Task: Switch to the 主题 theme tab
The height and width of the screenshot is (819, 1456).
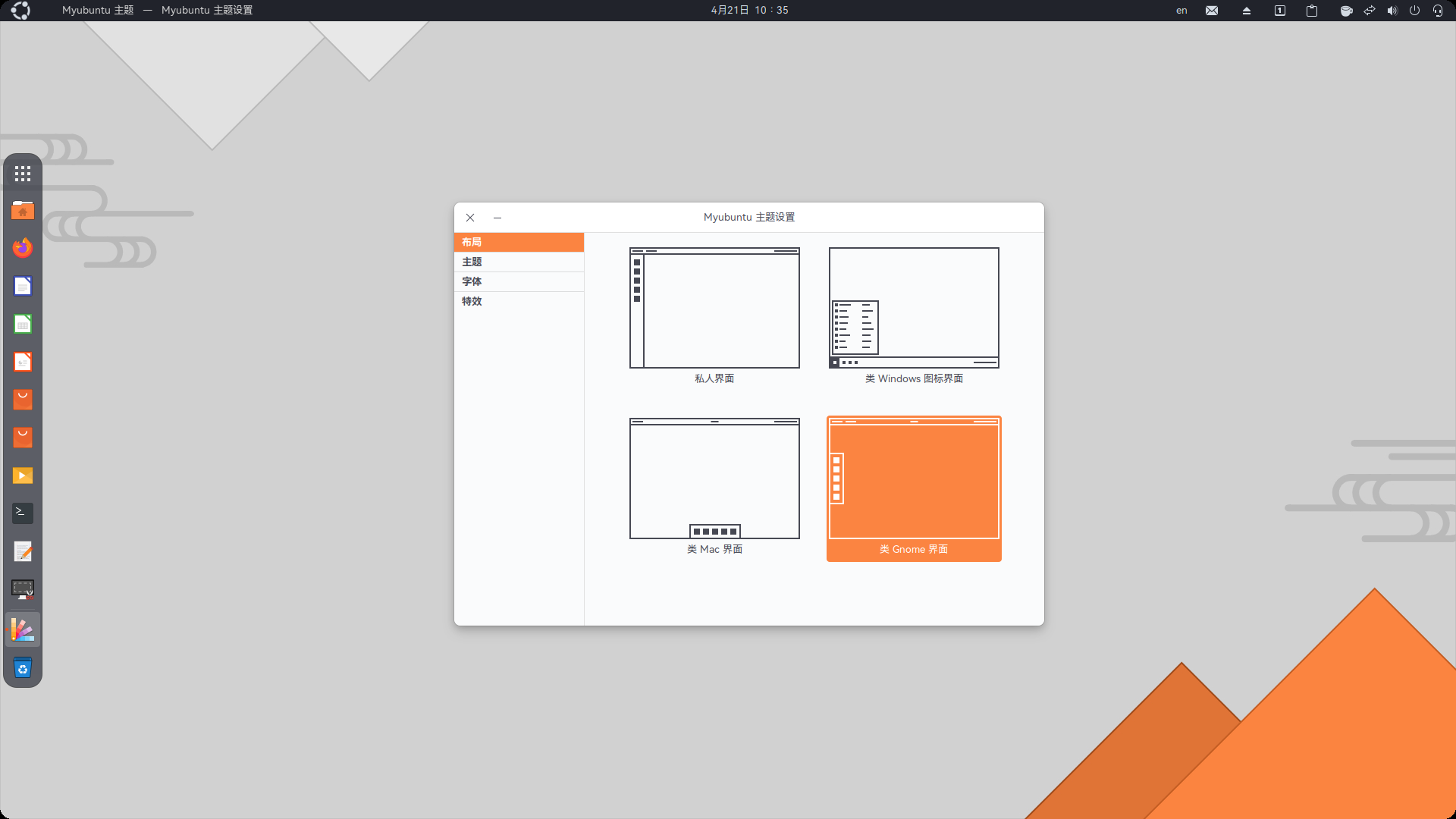Action: (519, 262)
